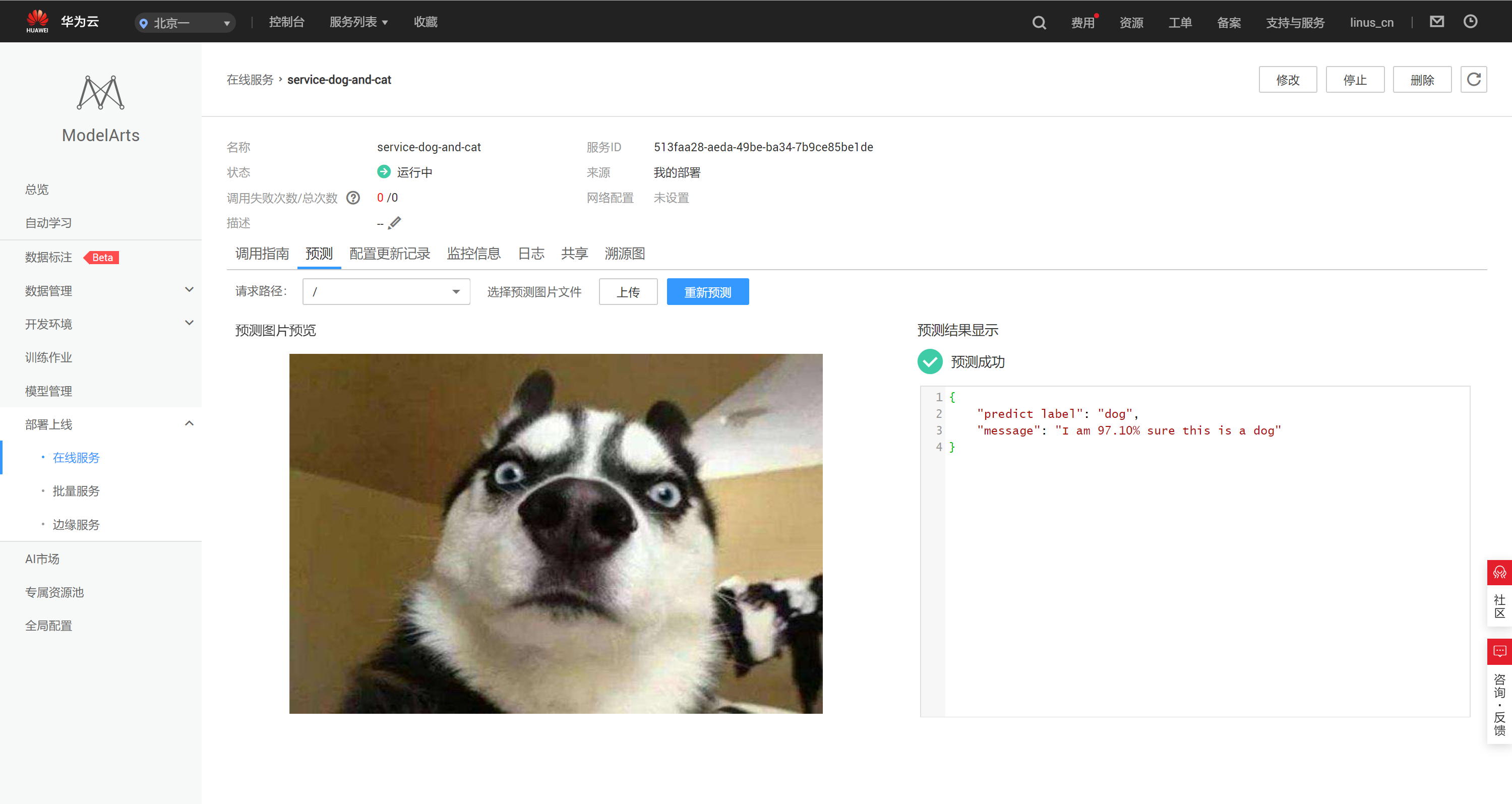The width and height of the screenshot is (1512, 804).
Task: Open the 咨询·反馈 feedback chat icon
Action: click(x=1499, y=651)
